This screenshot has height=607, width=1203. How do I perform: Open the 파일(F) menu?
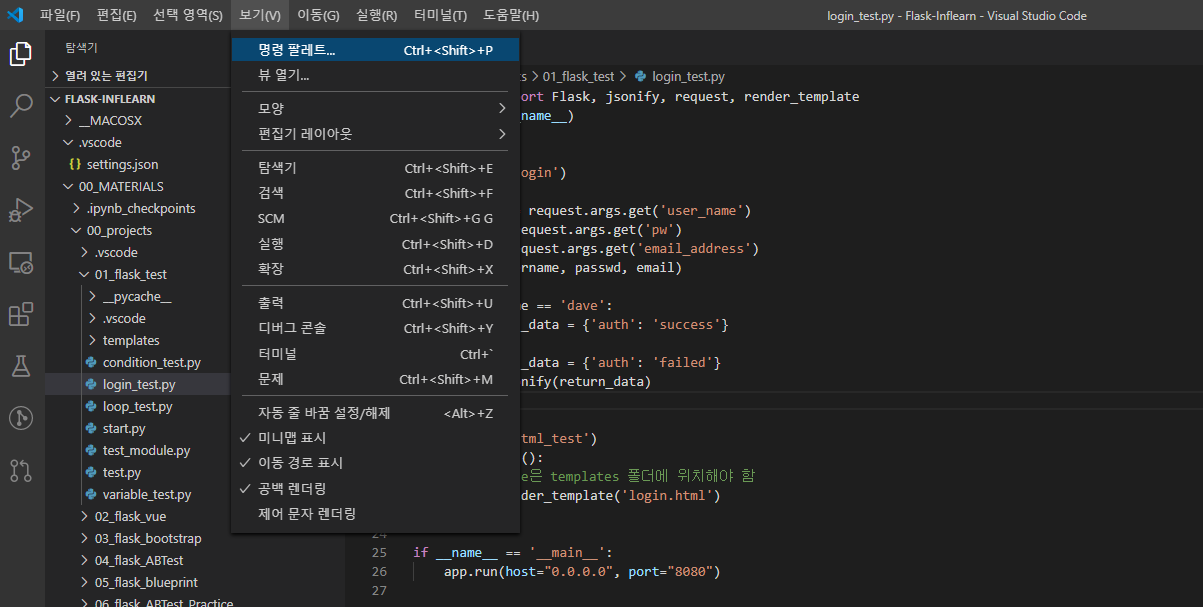click(60, 15)
